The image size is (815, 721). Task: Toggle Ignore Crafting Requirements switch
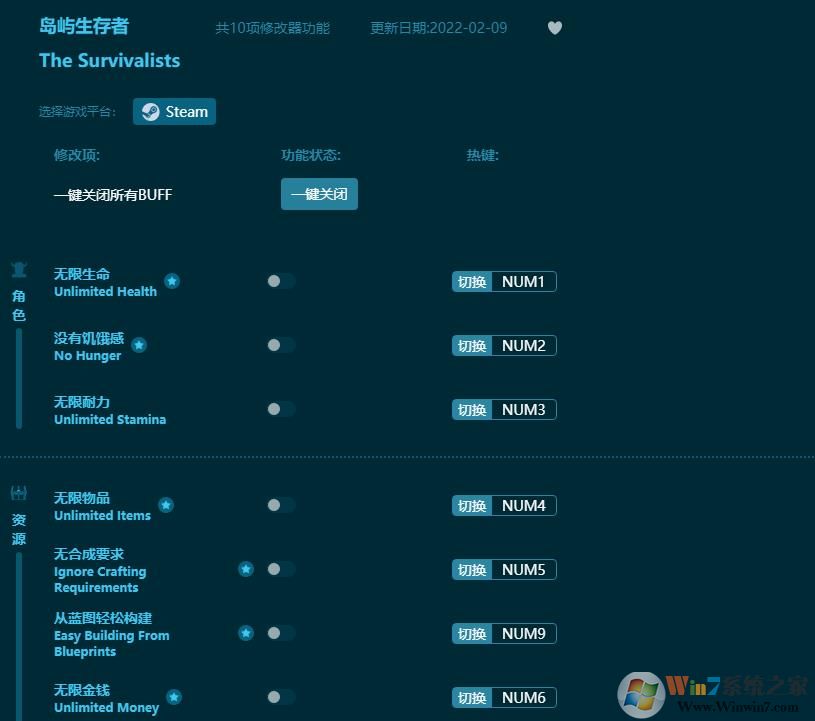click(281, 569)
